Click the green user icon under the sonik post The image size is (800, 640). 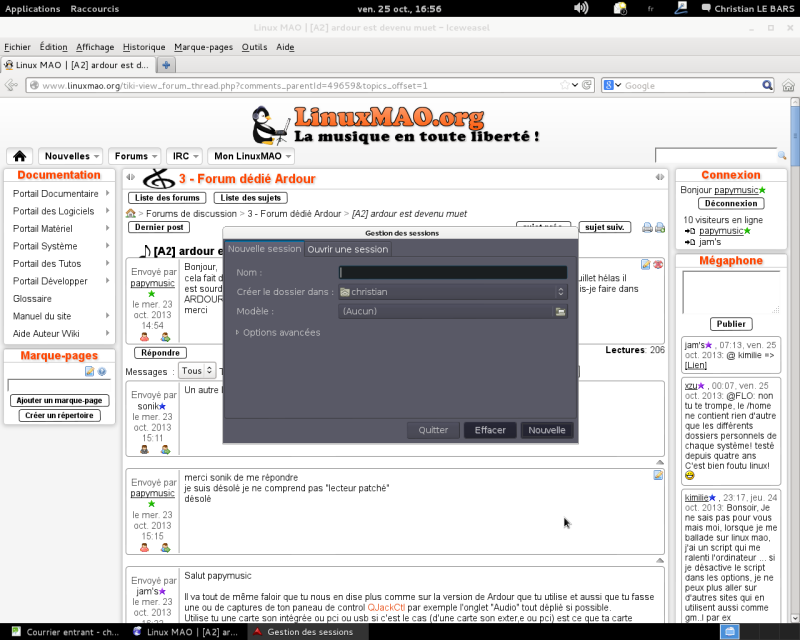[x=165, y=450]
